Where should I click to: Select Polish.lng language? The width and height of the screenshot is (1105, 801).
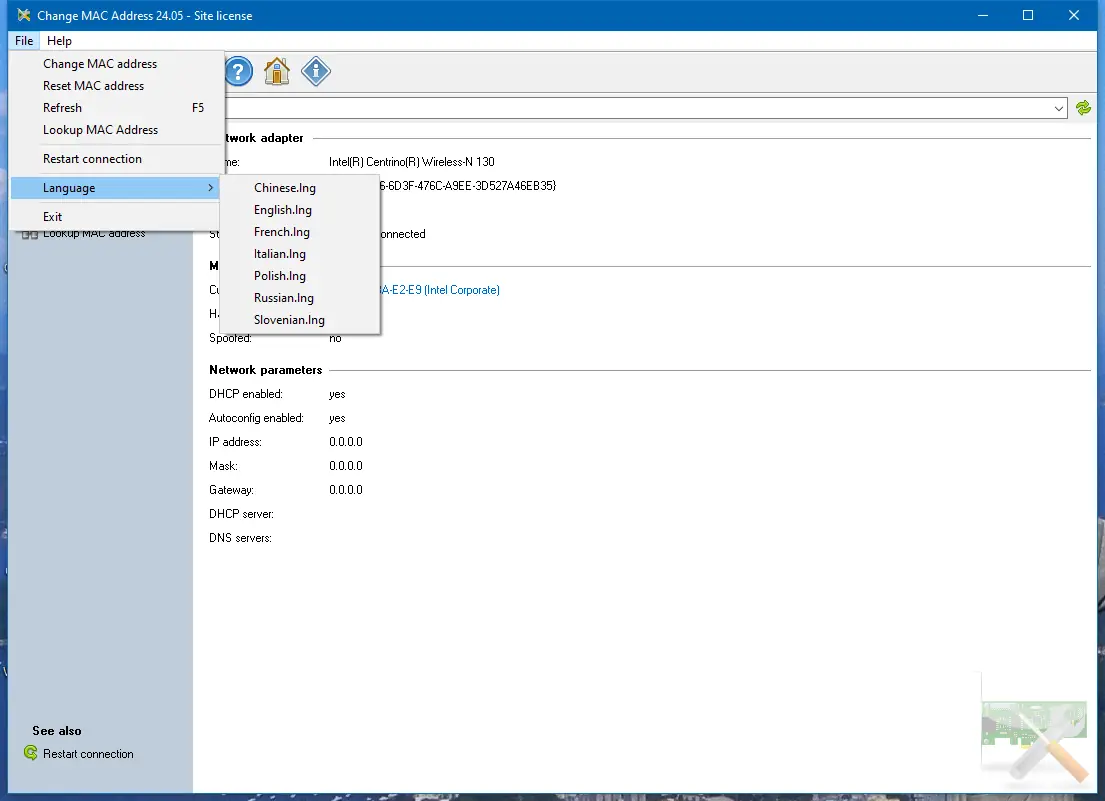300,275
